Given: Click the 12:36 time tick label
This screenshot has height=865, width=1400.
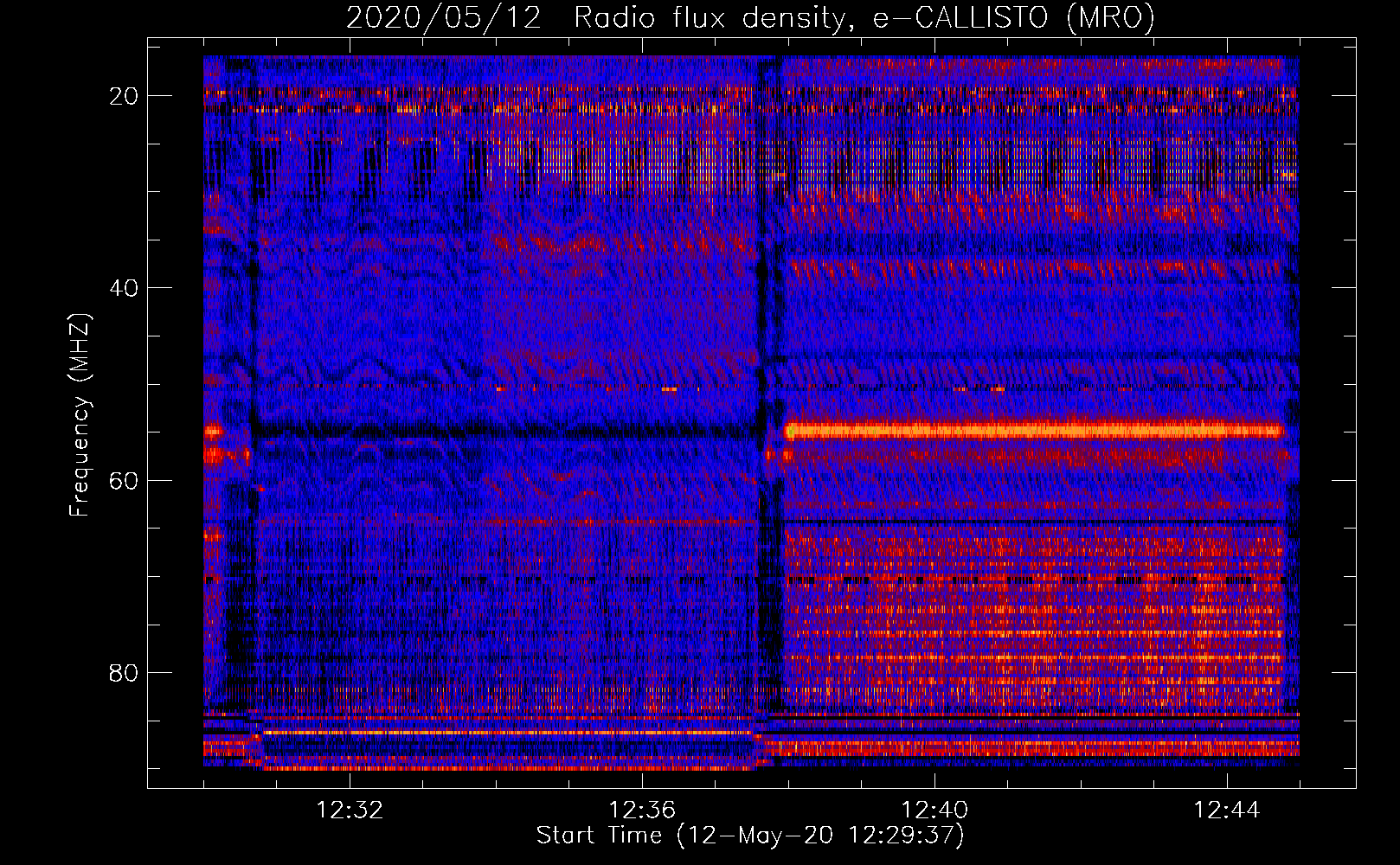Looking at the screenshot, I should pos(642,811).
